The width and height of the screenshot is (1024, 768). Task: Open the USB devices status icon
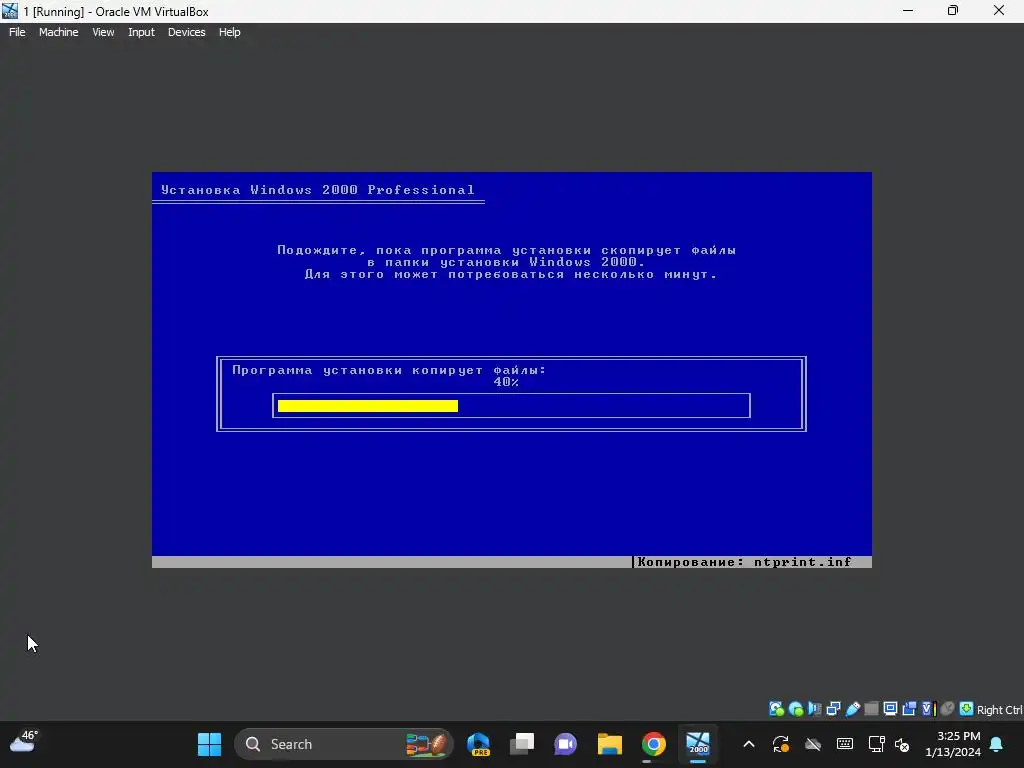coord(852,709)
